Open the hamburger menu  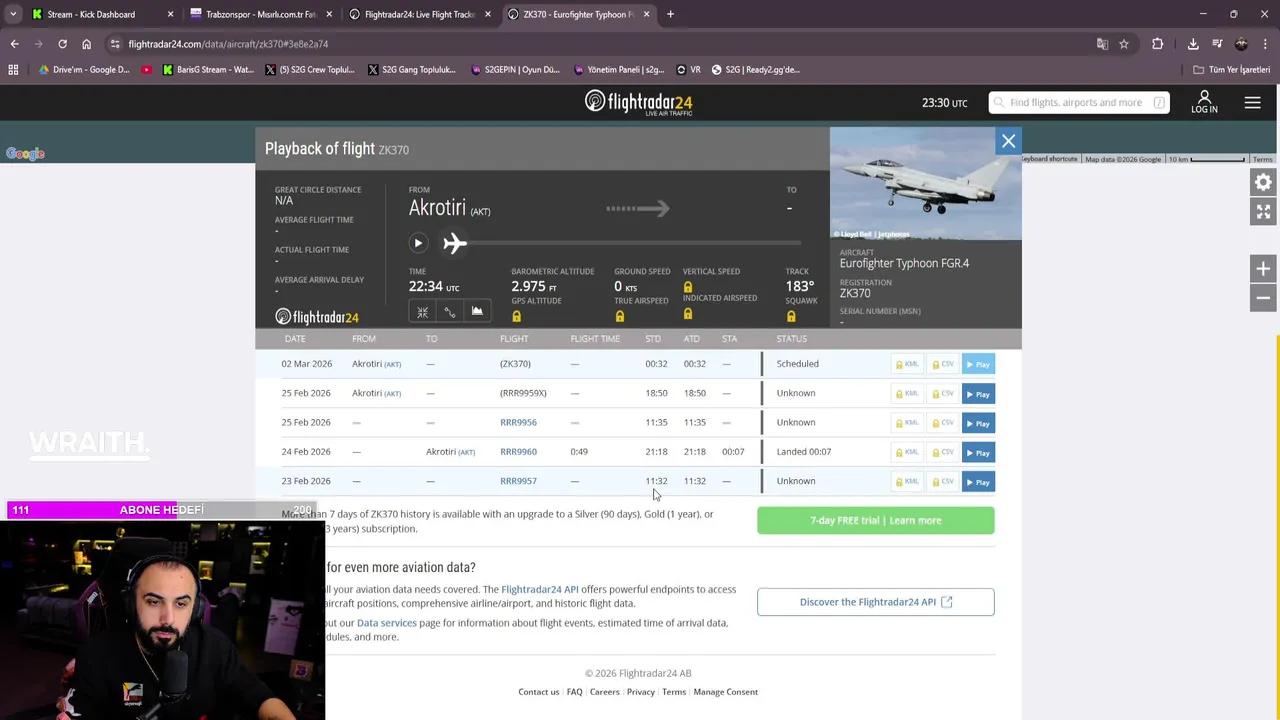[1252, 102]
